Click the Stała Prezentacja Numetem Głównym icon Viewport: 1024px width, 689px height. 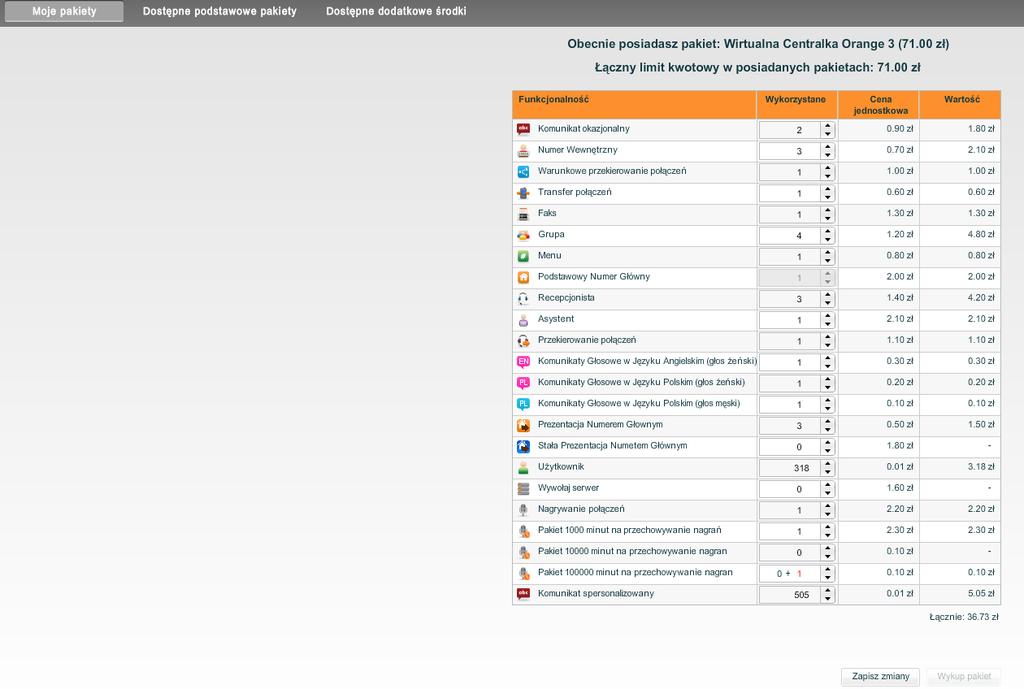tap(523, 446)
